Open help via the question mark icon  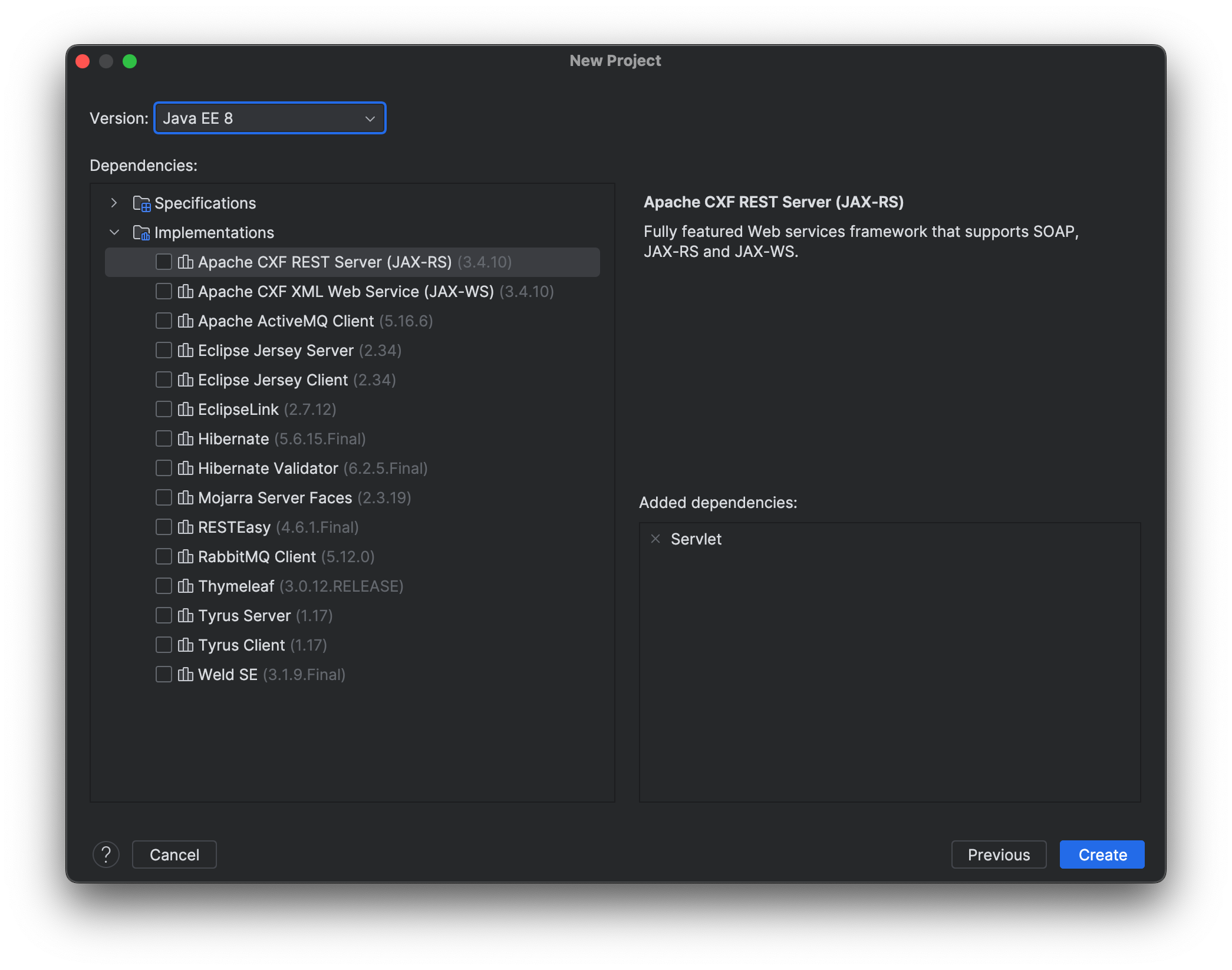click(x=106, y=854)
